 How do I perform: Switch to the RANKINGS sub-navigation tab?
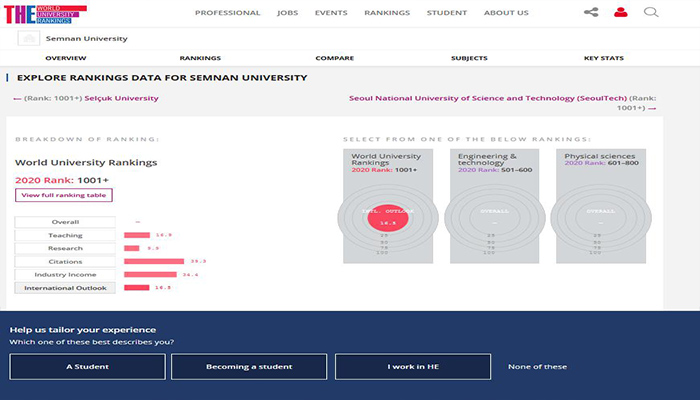click(x=200, y=58)
